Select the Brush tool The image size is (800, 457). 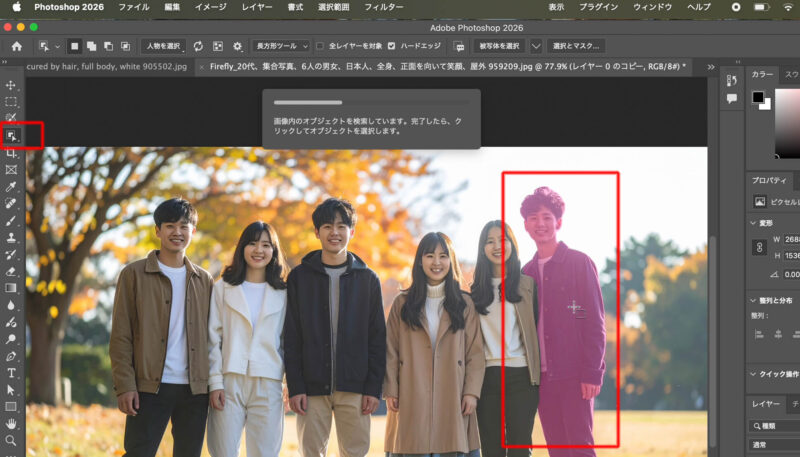click(x=11, y=220)
